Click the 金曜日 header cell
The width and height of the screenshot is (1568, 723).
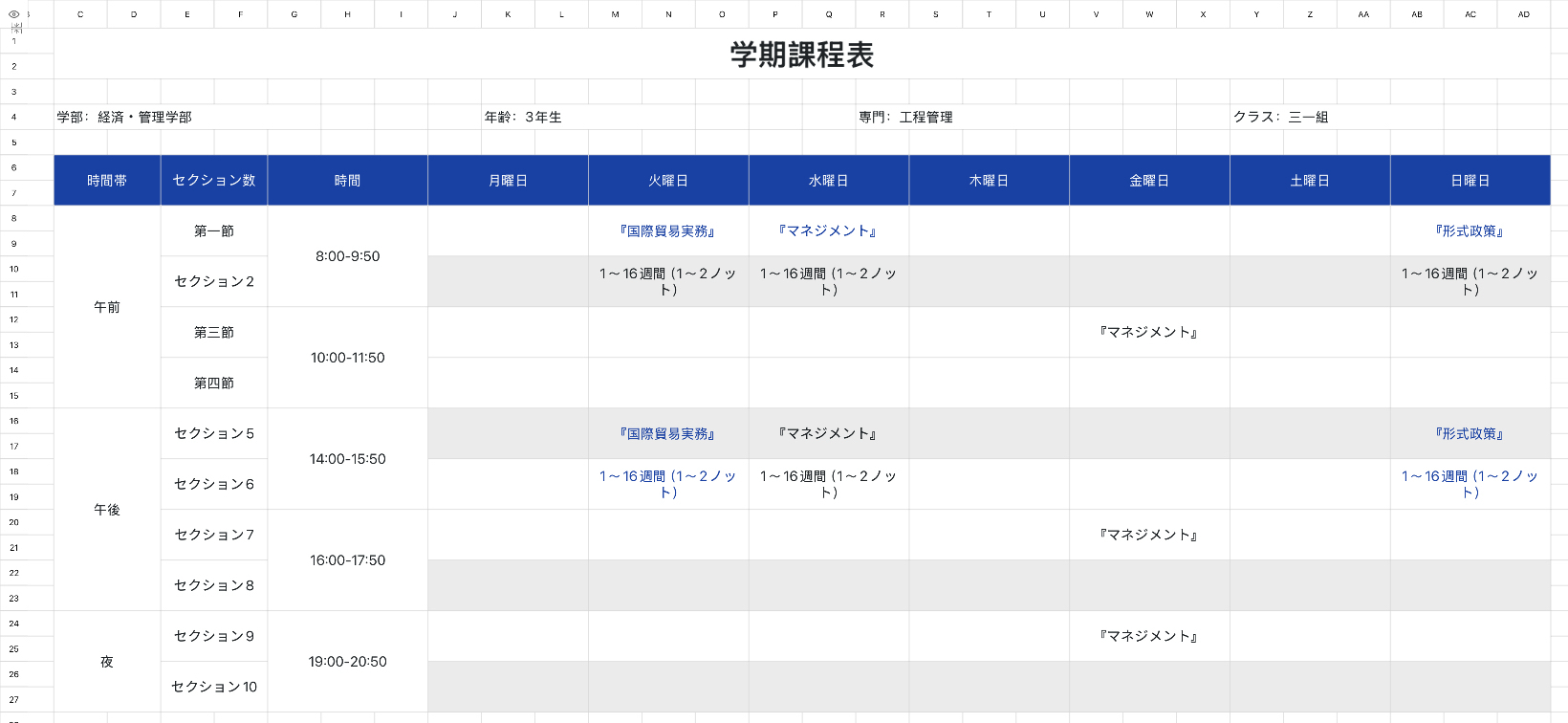1149,180
